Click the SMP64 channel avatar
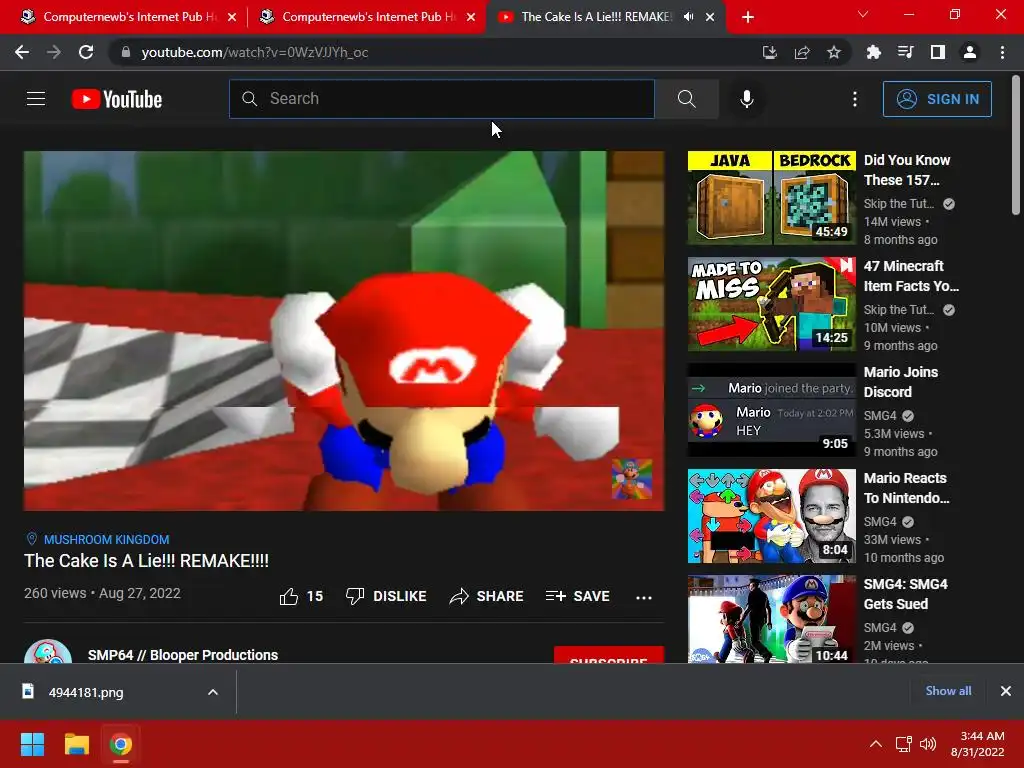 tap(48, 652)
